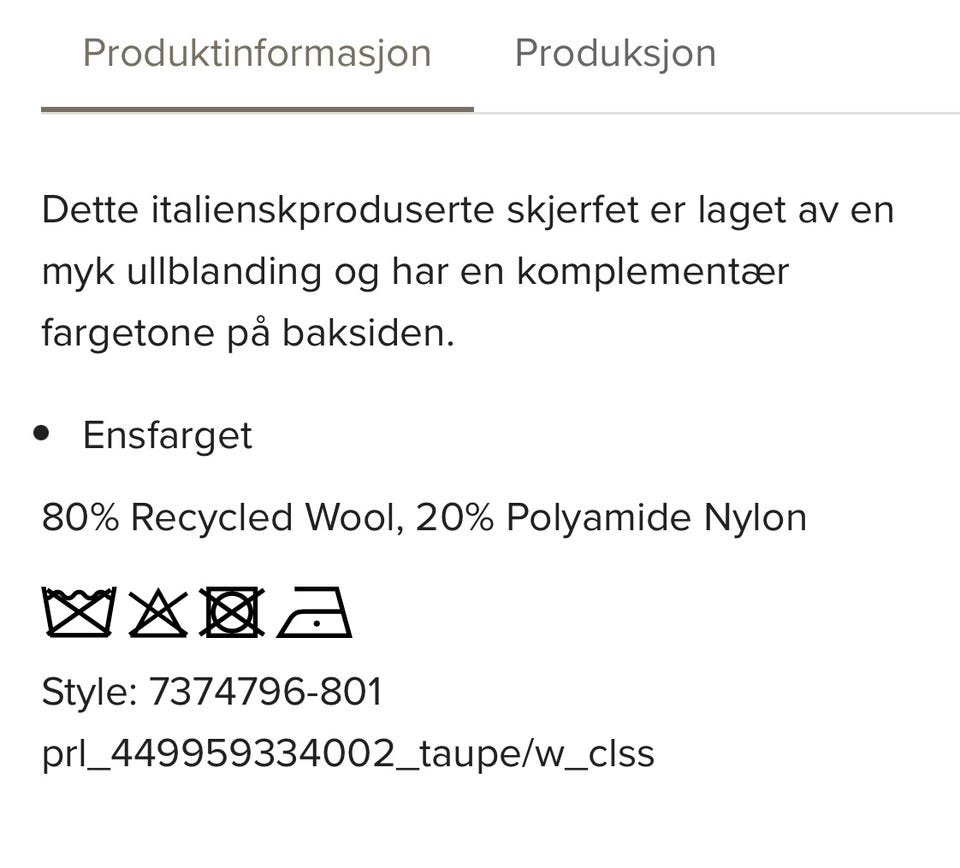Open the Produktinformasjon tab
The image size is (960, 868).
(x=258, y=53)
